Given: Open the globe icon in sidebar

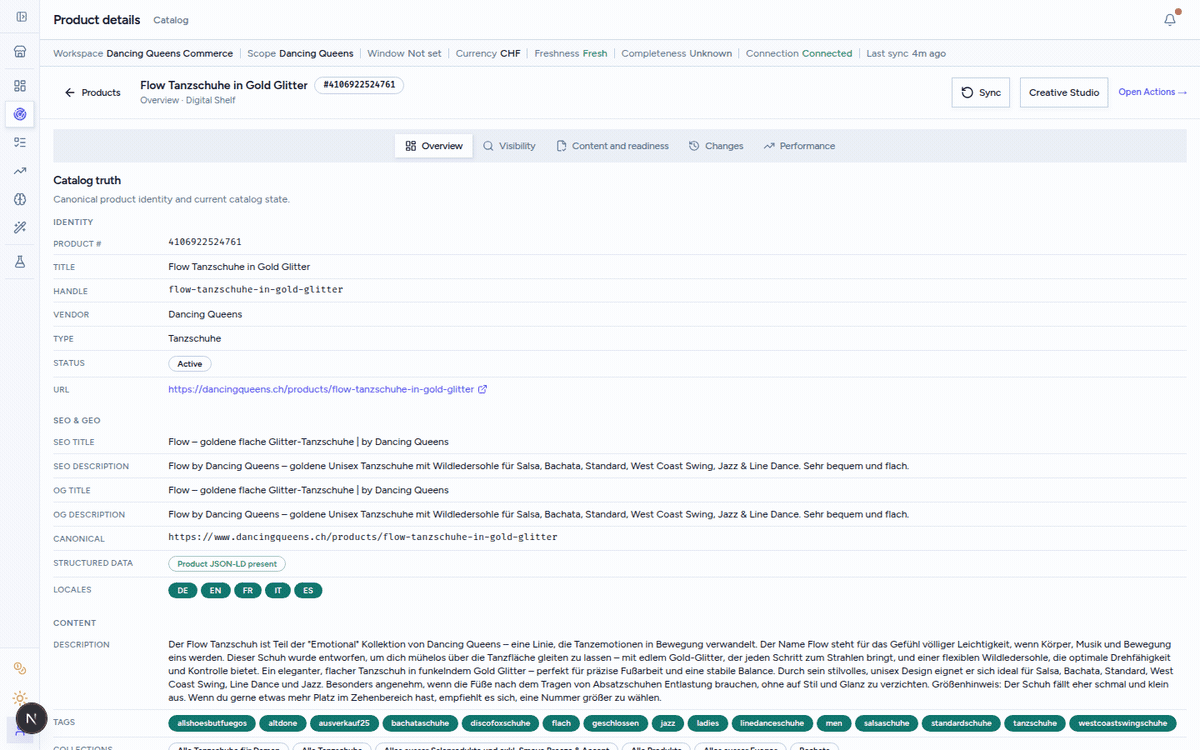Looking at the screenshot, I should click(20, 200).
